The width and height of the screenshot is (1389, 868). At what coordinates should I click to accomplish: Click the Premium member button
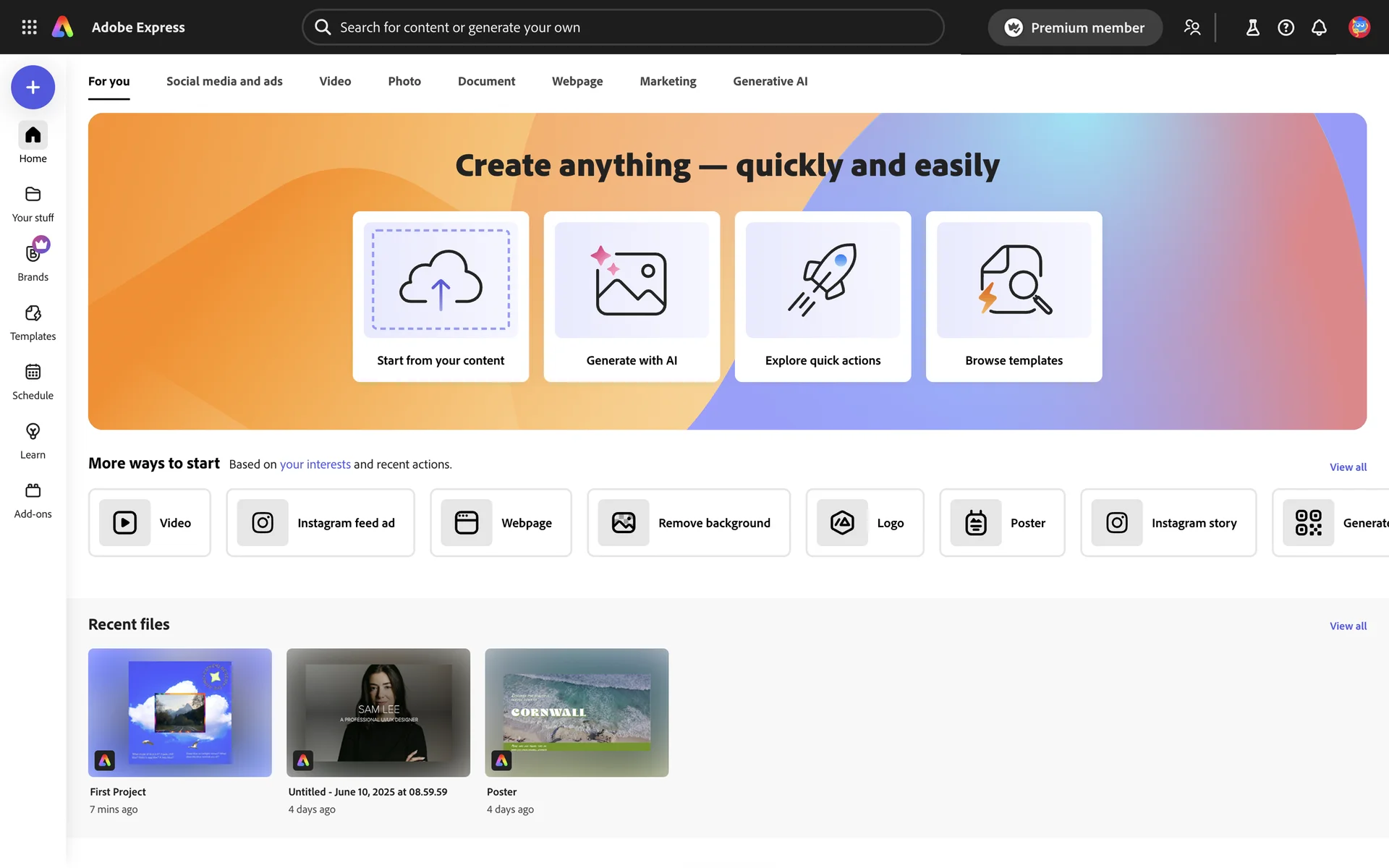pyautogui.click(x=1074, y=27)
